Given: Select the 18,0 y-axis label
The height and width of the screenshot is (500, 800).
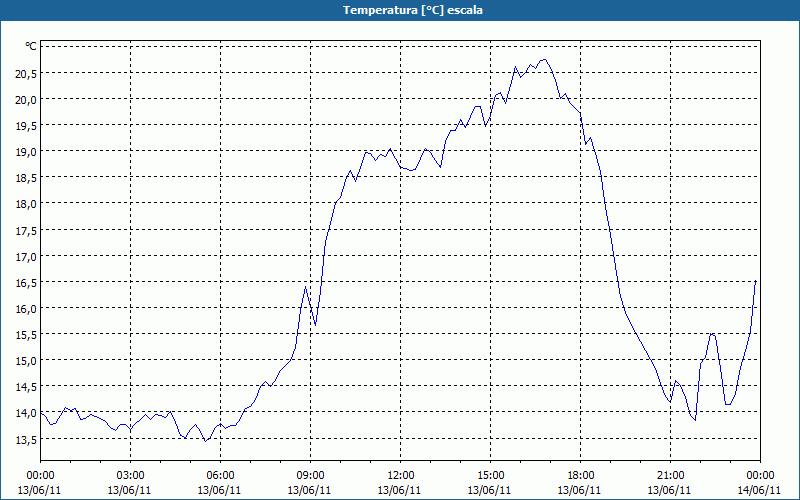Looking at the screenshot, I should pyautogui.click(x=26, y=204).
